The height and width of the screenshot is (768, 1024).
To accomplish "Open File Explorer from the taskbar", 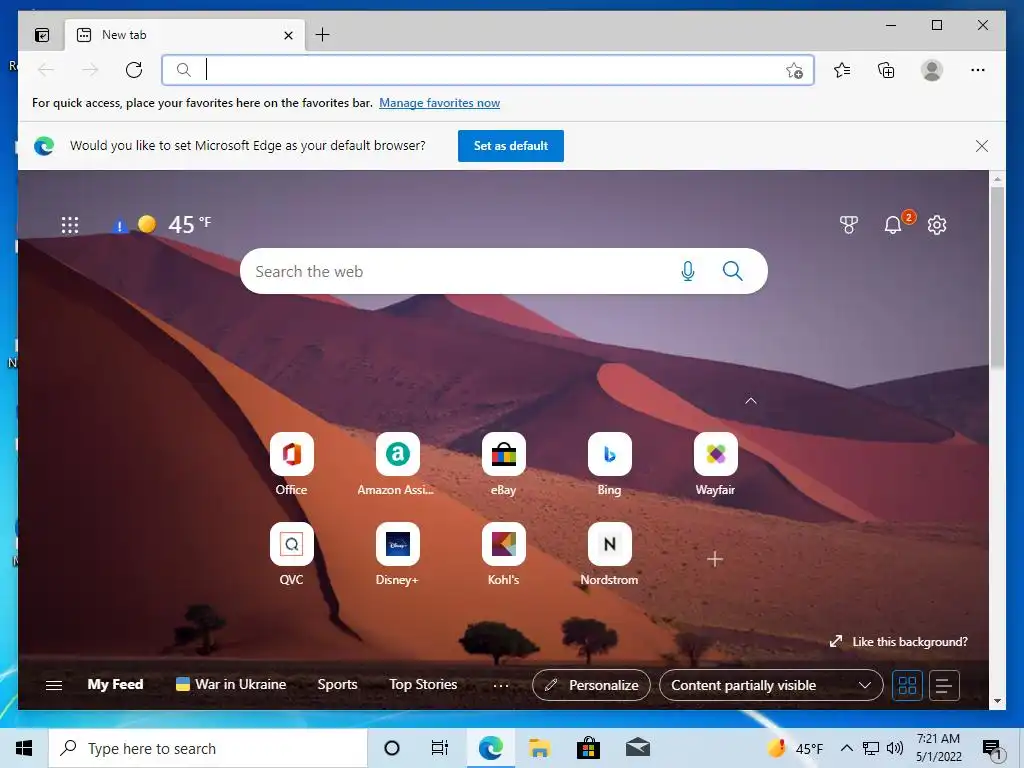I will 539,748.
